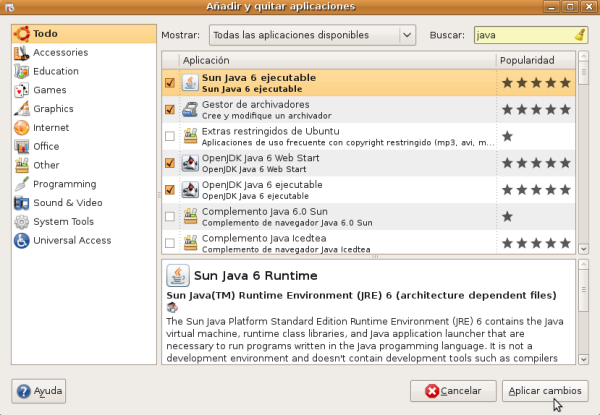Select the Graphics category icon
Viewport: 600px width, 415px height.
tap(21, 109)
